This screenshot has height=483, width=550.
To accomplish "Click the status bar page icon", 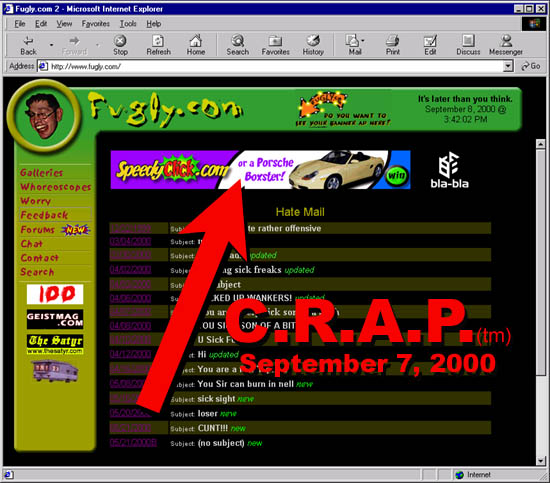I will (x=9, y=475).
